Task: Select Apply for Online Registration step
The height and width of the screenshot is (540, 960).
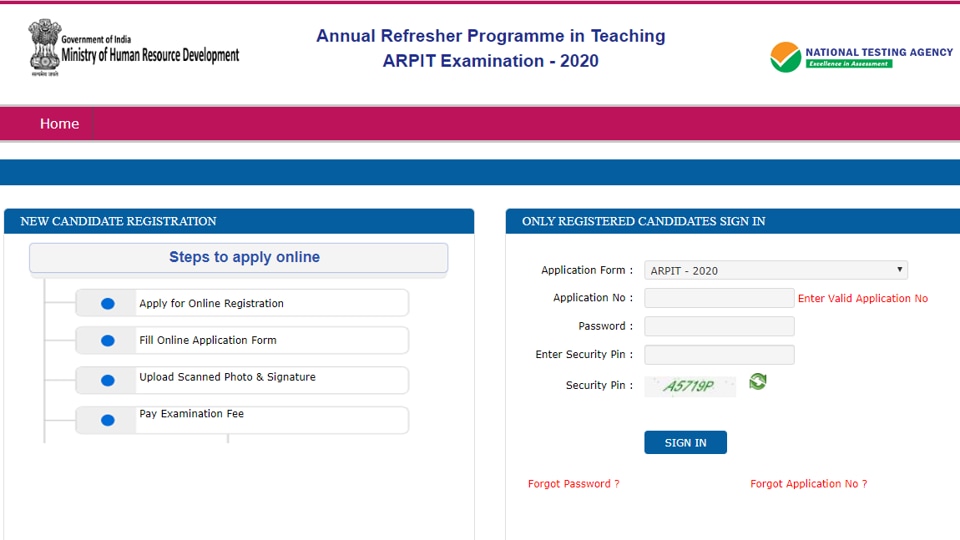Action: tap(211, 304)
